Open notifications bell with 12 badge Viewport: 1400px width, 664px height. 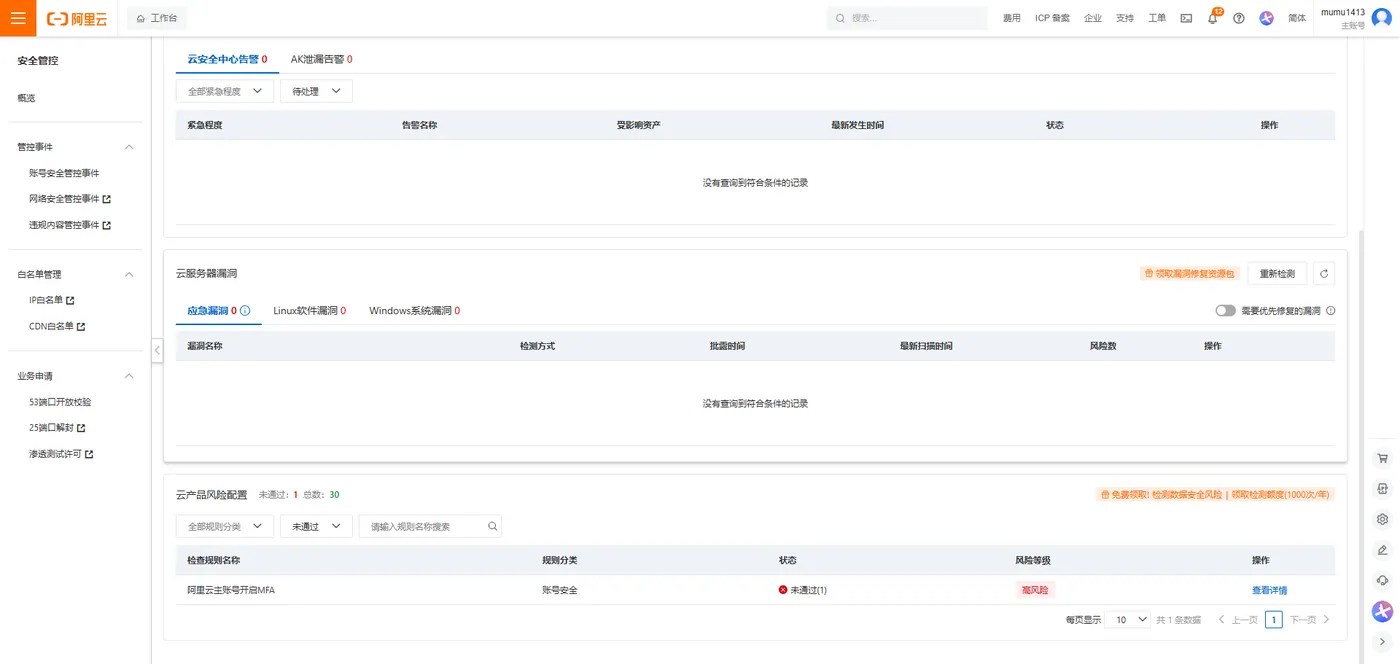1213,18
